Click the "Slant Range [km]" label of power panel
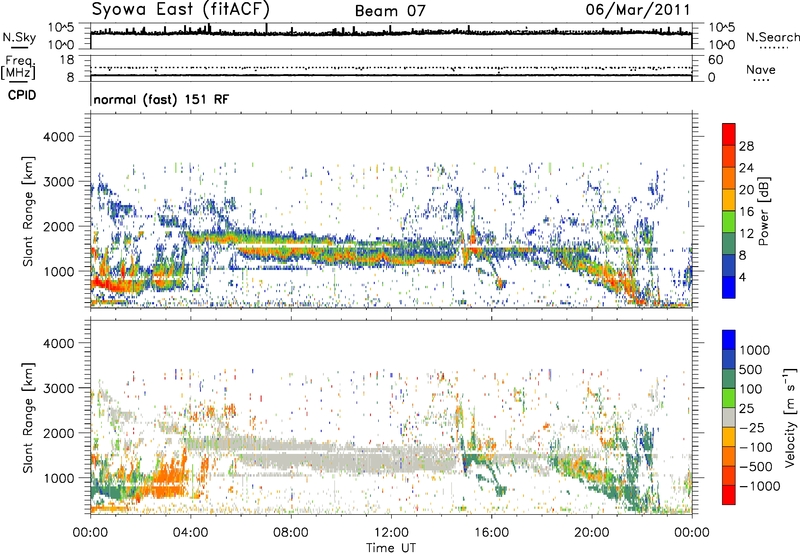 pos(28,211)
